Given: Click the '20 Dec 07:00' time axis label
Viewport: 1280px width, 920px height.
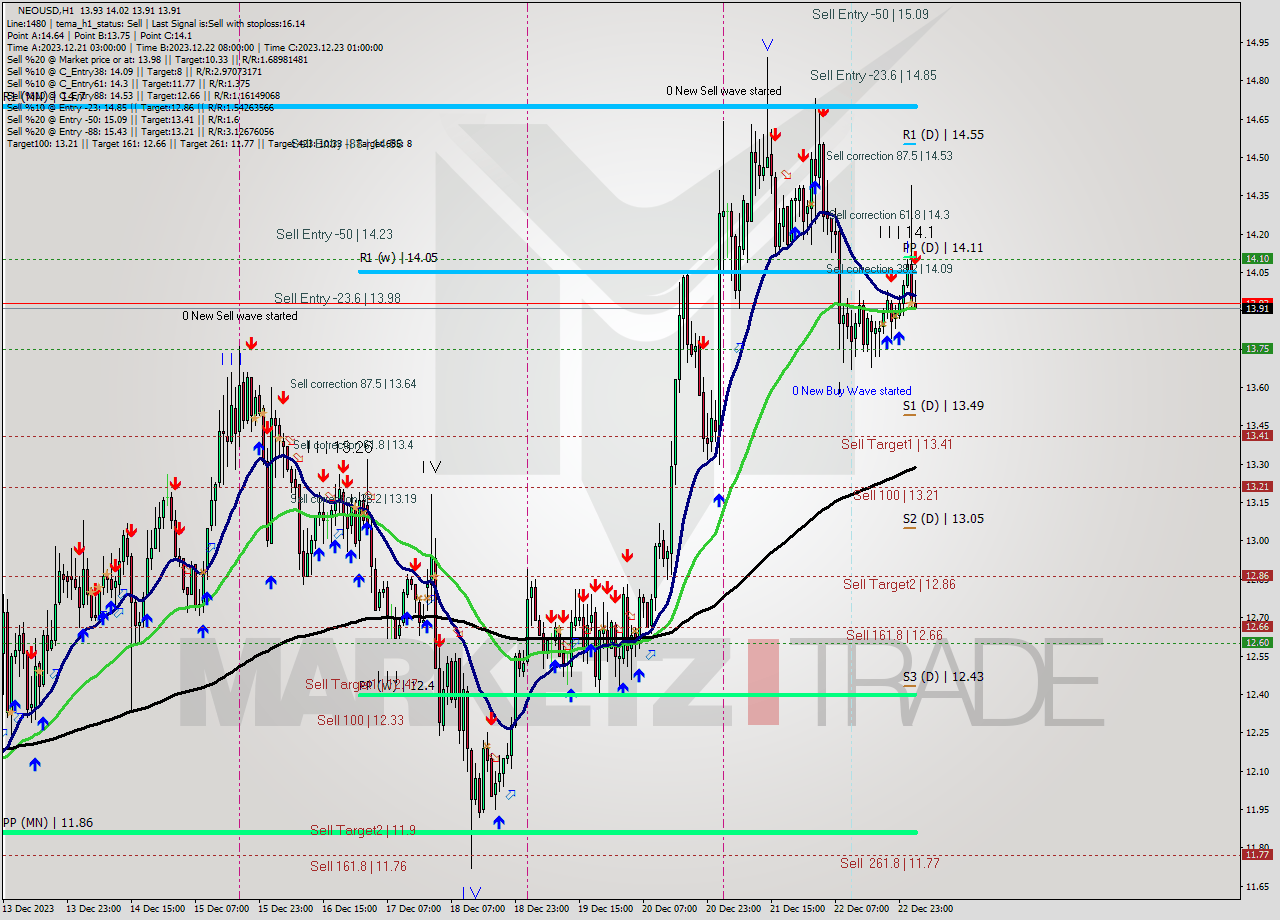Looking at the screenshot, I should click(x=671, y=909).
